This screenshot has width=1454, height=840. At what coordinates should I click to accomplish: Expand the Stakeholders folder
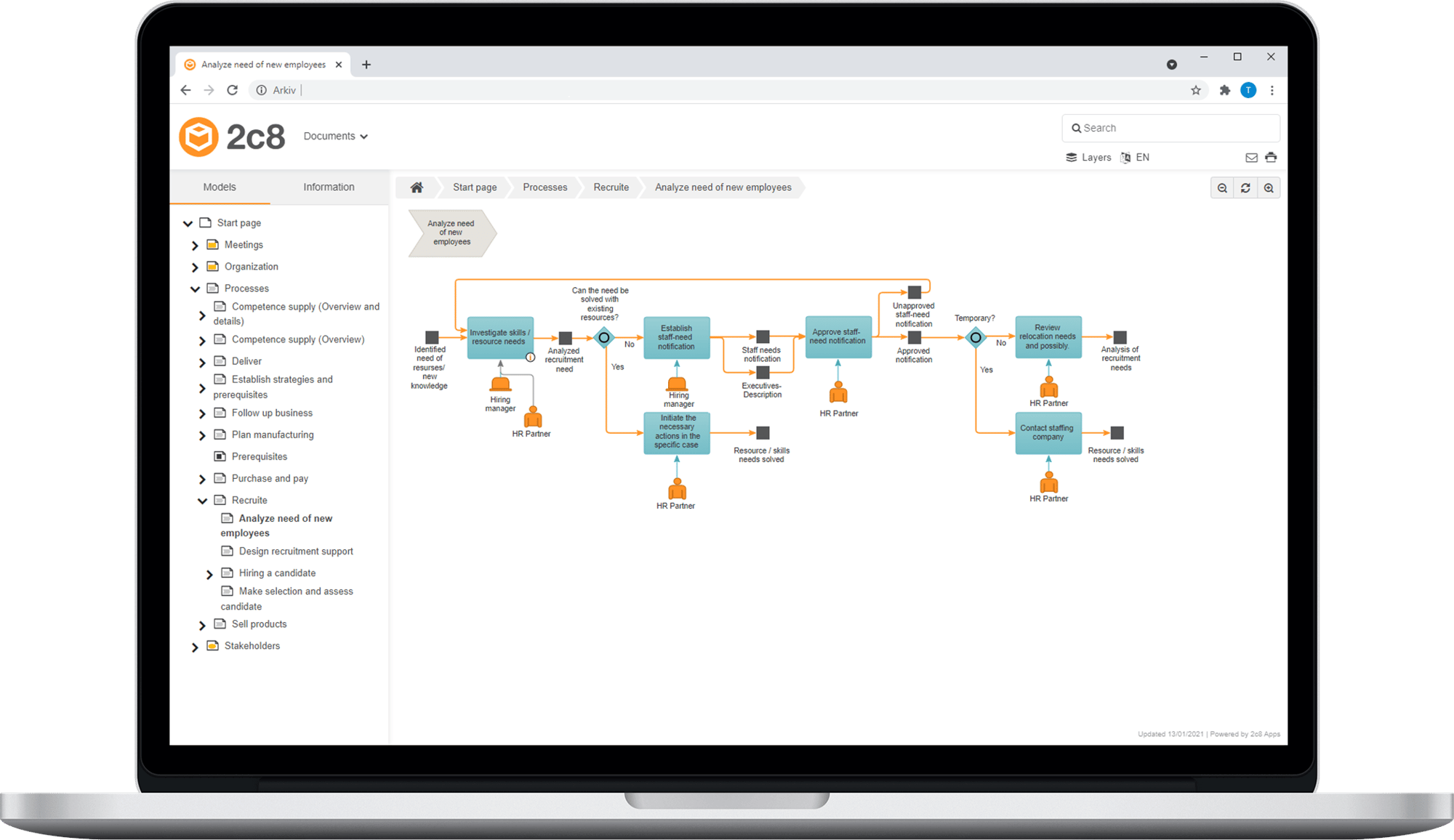[195, 647]
